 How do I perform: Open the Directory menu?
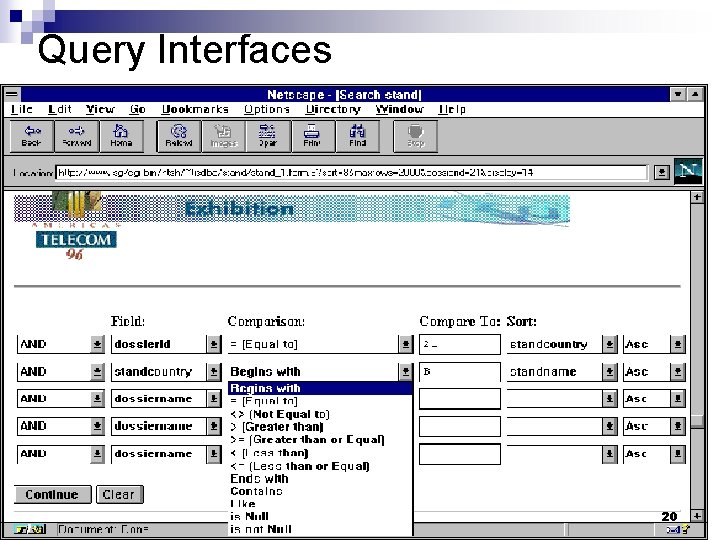tap(333, 109)
